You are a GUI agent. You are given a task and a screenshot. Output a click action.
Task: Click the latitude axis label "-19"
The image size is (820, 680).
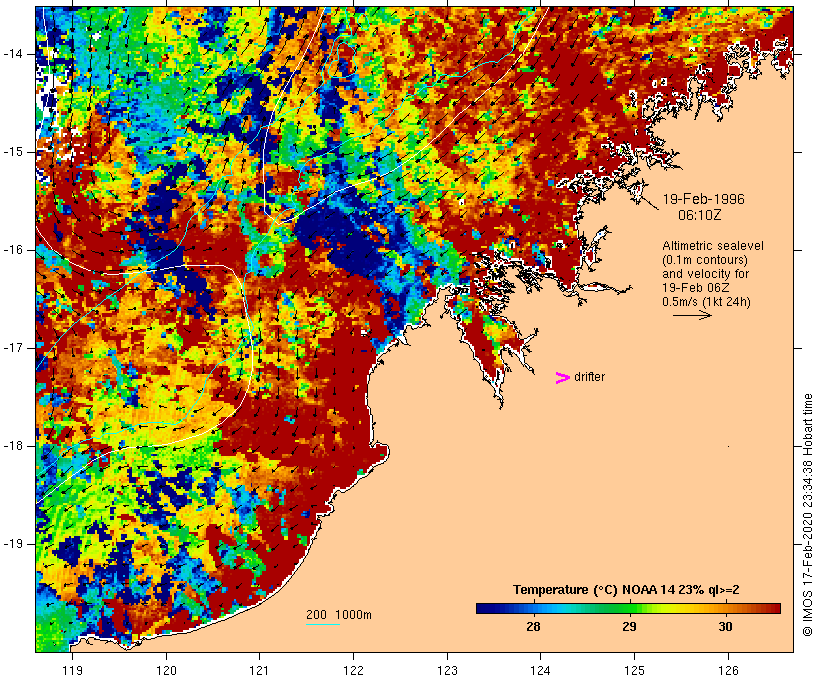coord(12,544)
